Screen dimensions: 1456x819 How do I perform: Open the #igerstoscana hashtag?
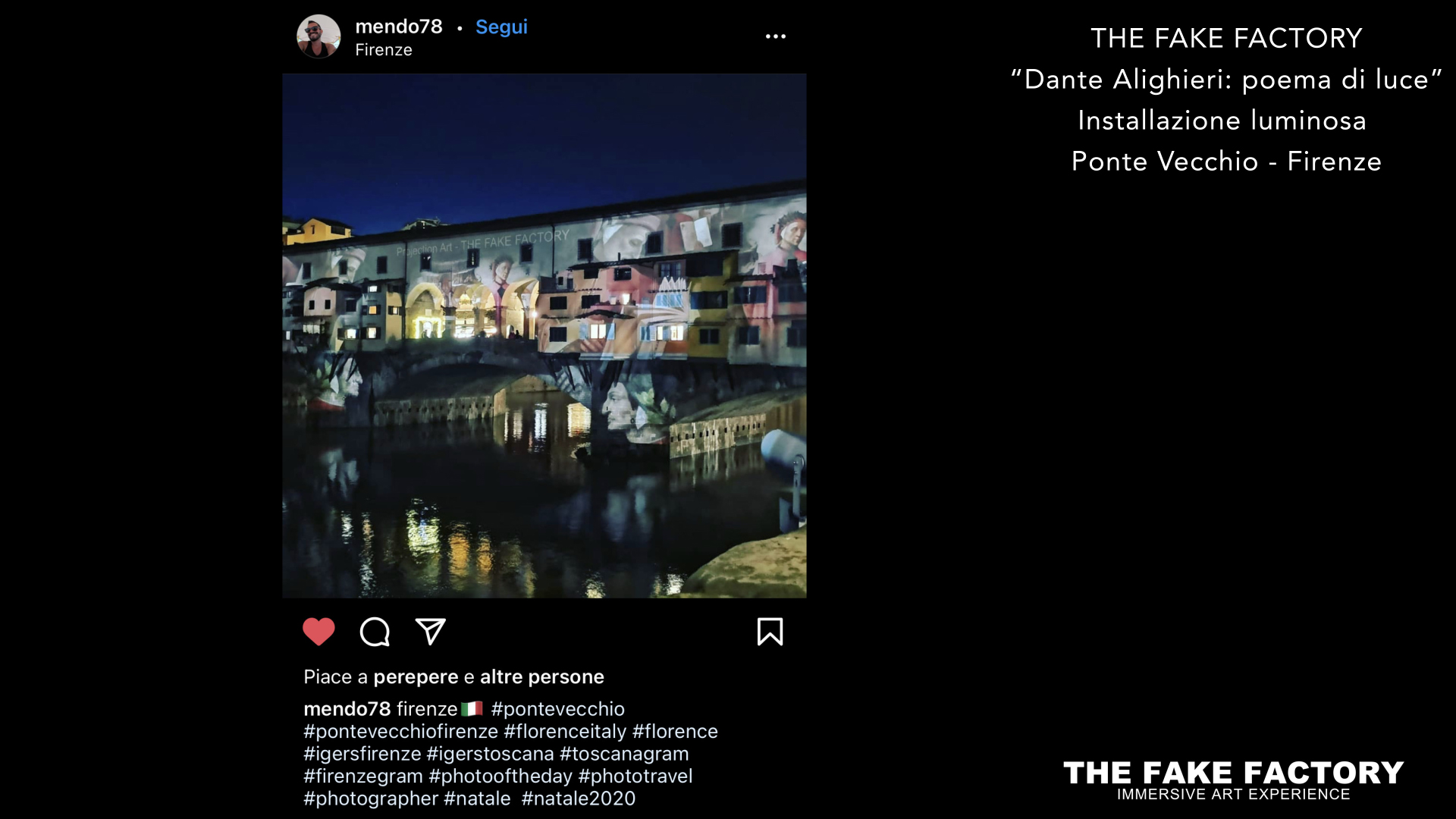pos(490,754)
